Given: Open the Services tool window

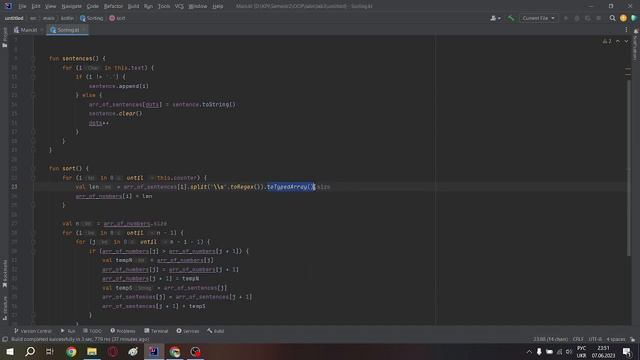Looking at the screenshot, I should click(x=188, y=331).
